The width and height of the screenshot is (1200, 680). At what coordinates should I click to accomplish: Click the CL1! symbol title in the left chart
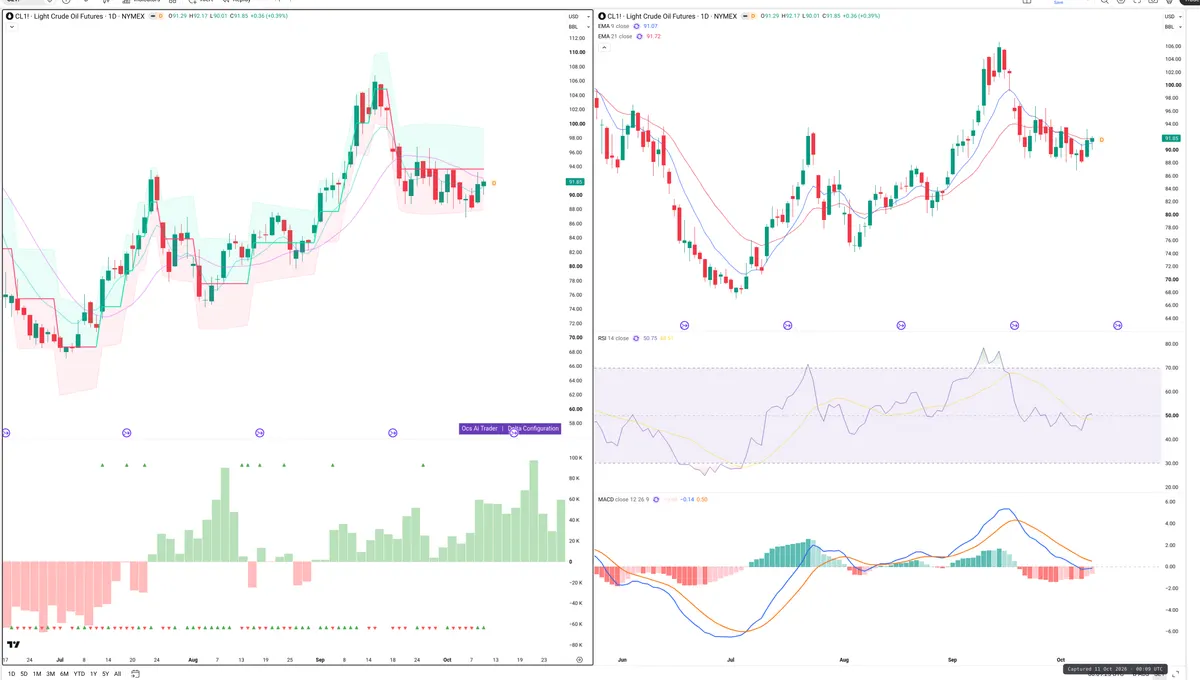[80, 16]
